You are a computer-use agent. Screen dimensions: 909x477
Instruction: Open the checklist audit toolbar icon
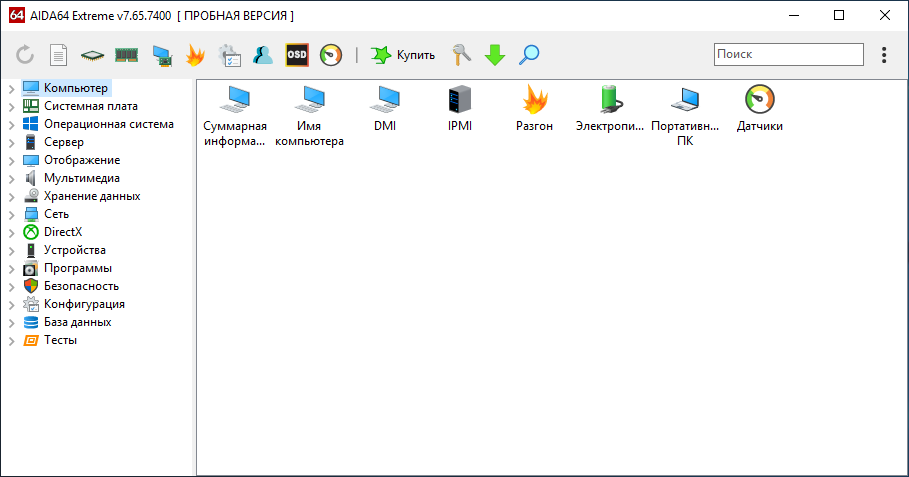coord(230,56)
